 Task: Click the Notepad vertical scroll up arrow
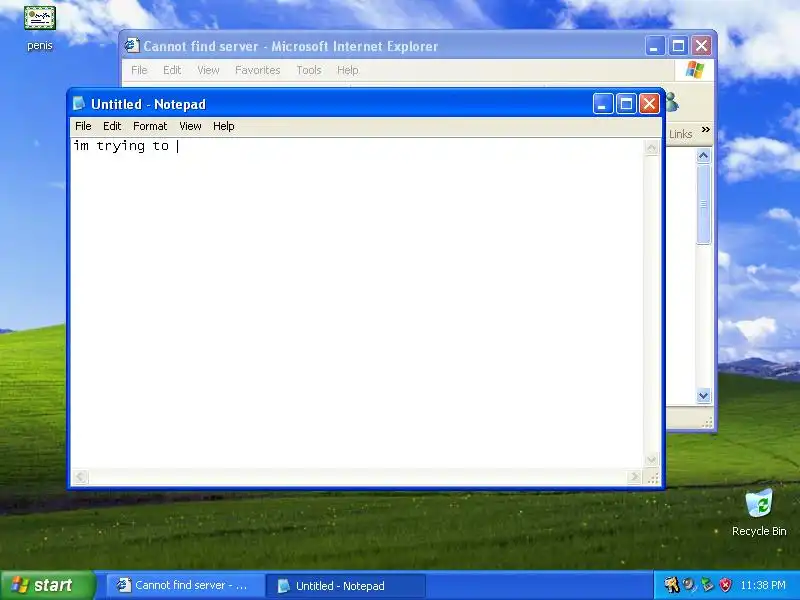coord(651,148)
